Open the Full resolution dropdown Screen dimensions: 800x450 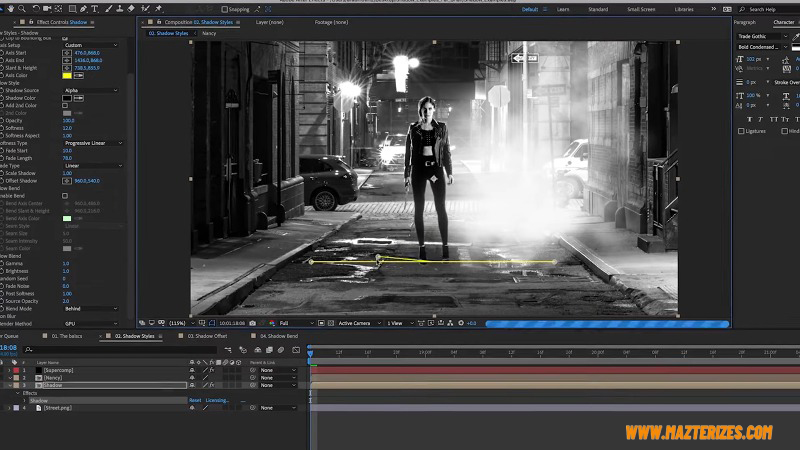(x=296, y=323)
